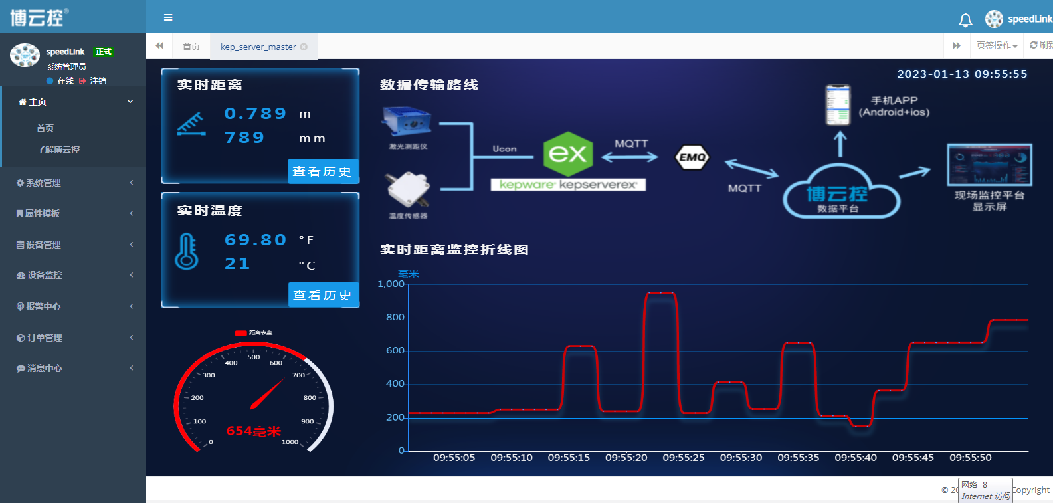View history for real-time distance
The image size is (1054, 504).
[322, 171]
